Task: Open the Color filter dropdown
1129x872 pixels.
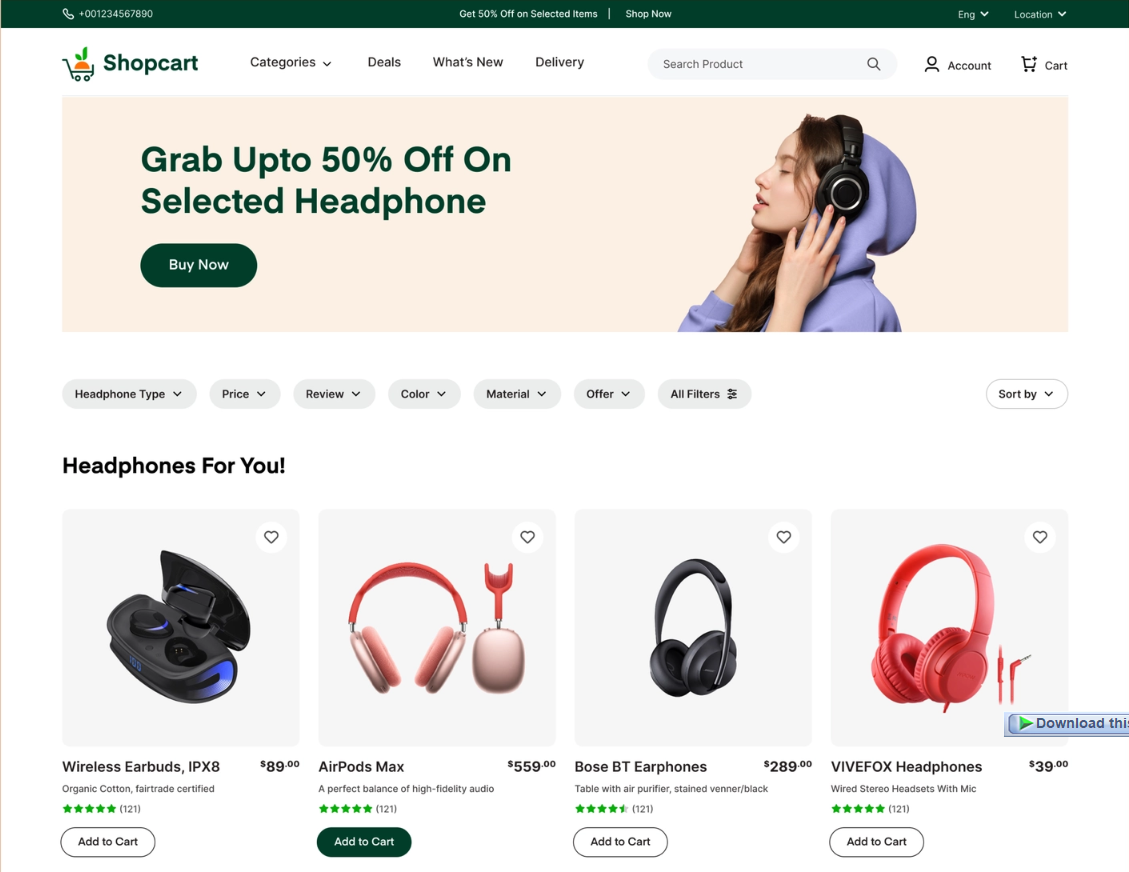Action: click(424, 394)
